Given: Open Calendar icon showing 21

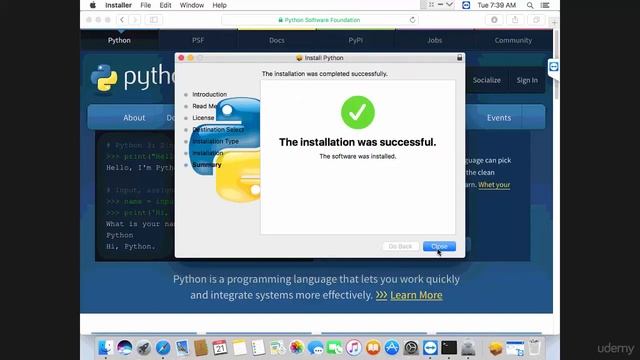Looking at the screenshot, I should click(x=220, y=348).
